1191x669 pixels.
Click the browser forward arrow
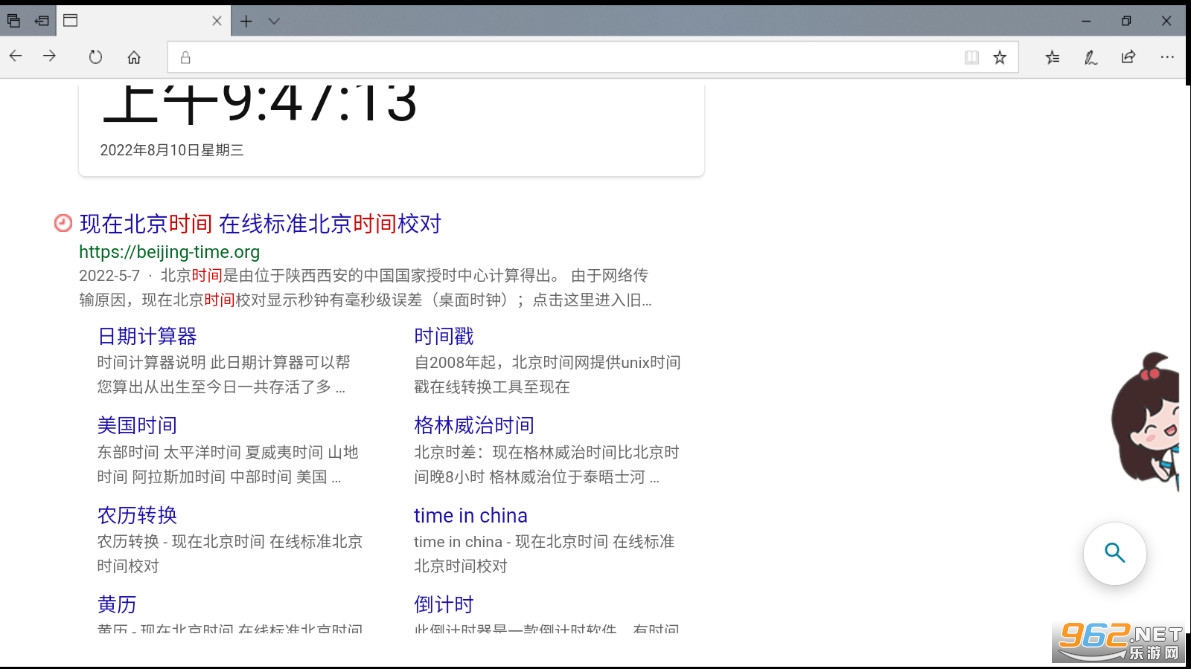click(x=49, y=57)
